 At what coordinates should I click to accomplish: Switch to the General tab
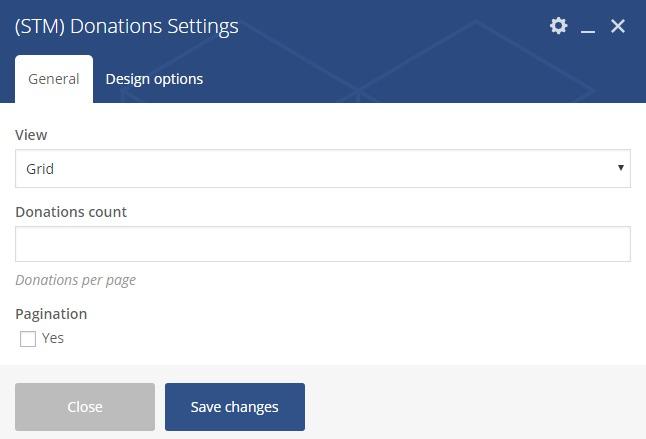[54, 79]
